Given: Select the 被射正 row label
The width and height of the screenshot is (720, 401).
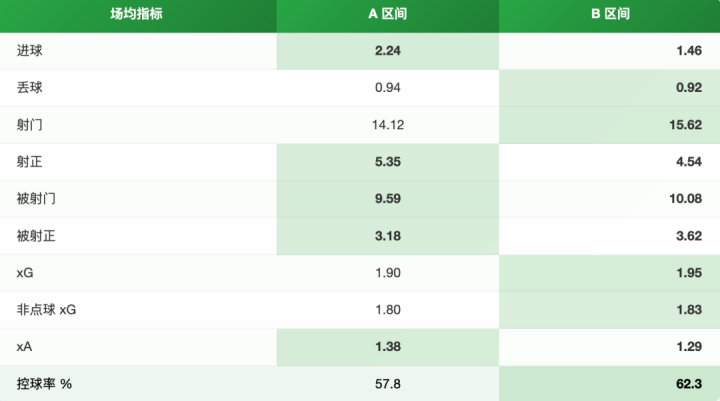Looking at the screenshot, I should point(36,236).
